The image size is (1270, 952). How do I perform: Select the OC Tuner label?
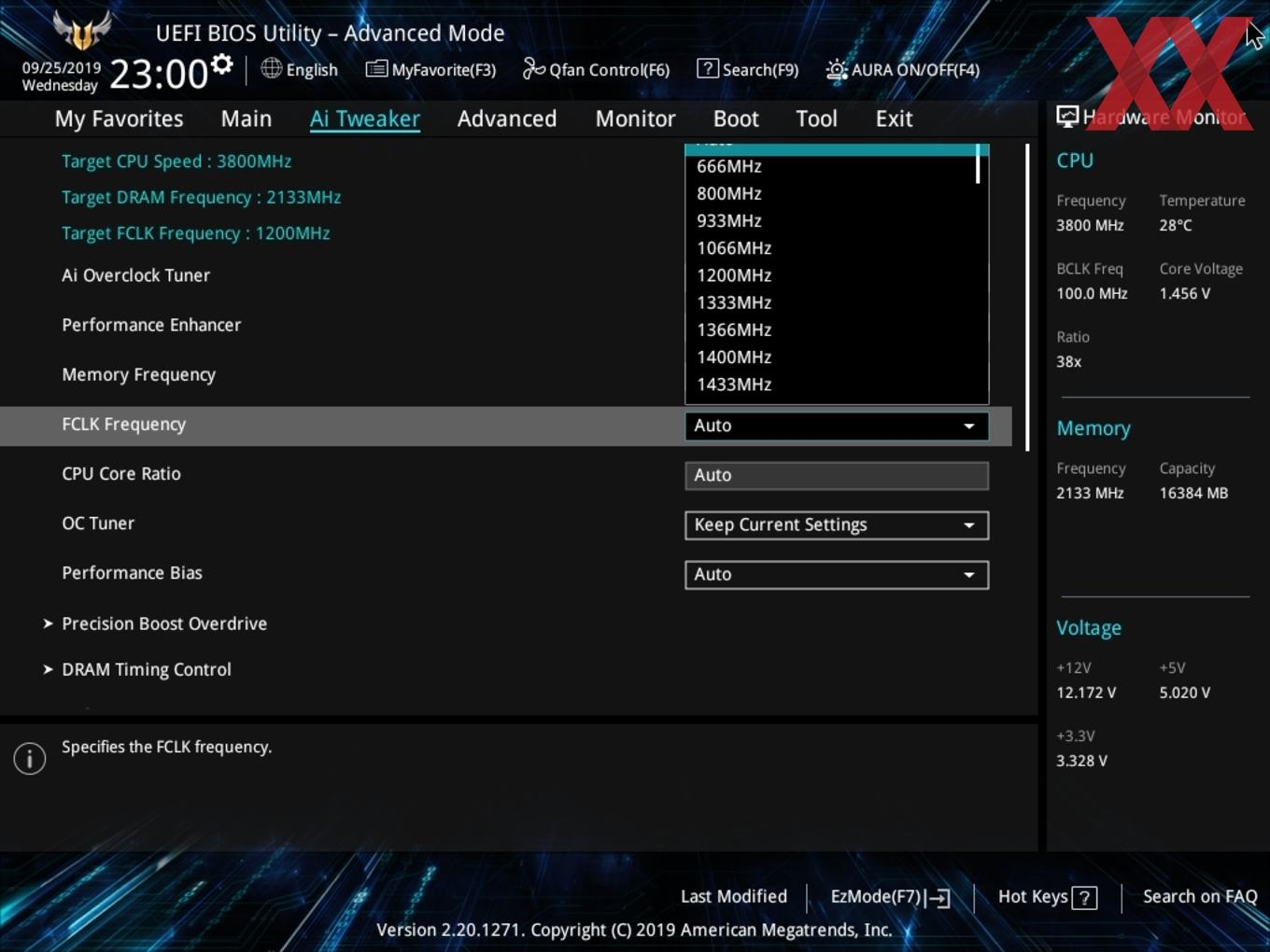98,523
